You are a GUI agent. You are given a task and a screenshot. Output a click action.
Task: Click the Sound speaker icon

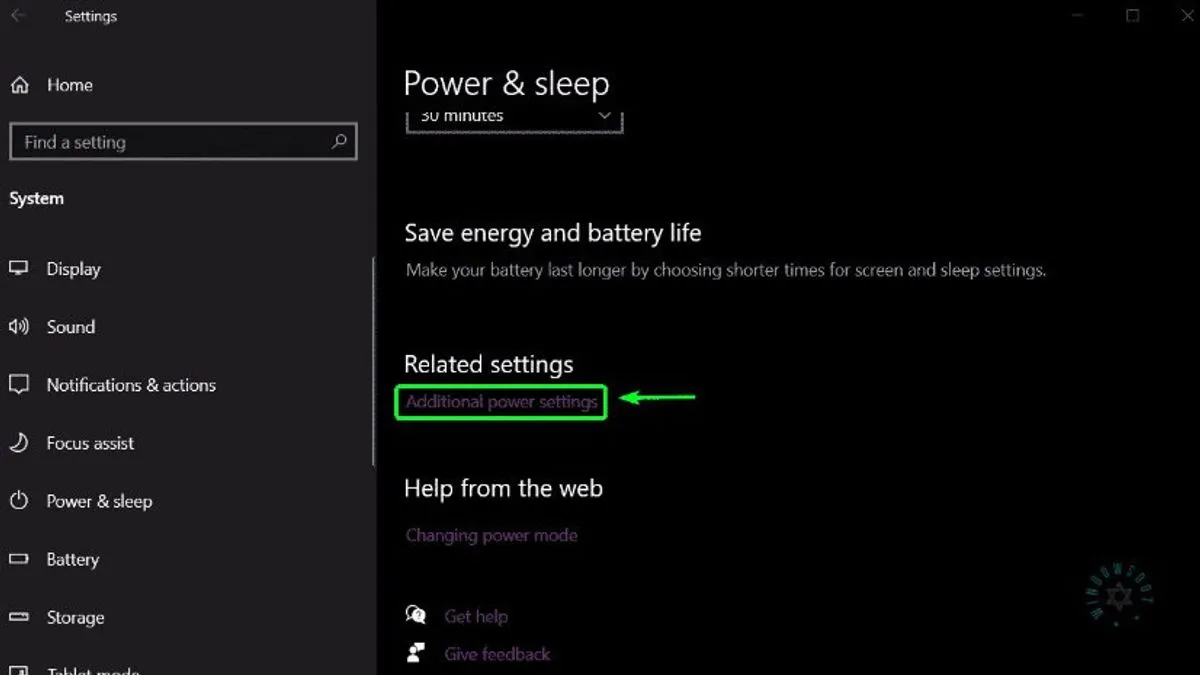[19, 327]
